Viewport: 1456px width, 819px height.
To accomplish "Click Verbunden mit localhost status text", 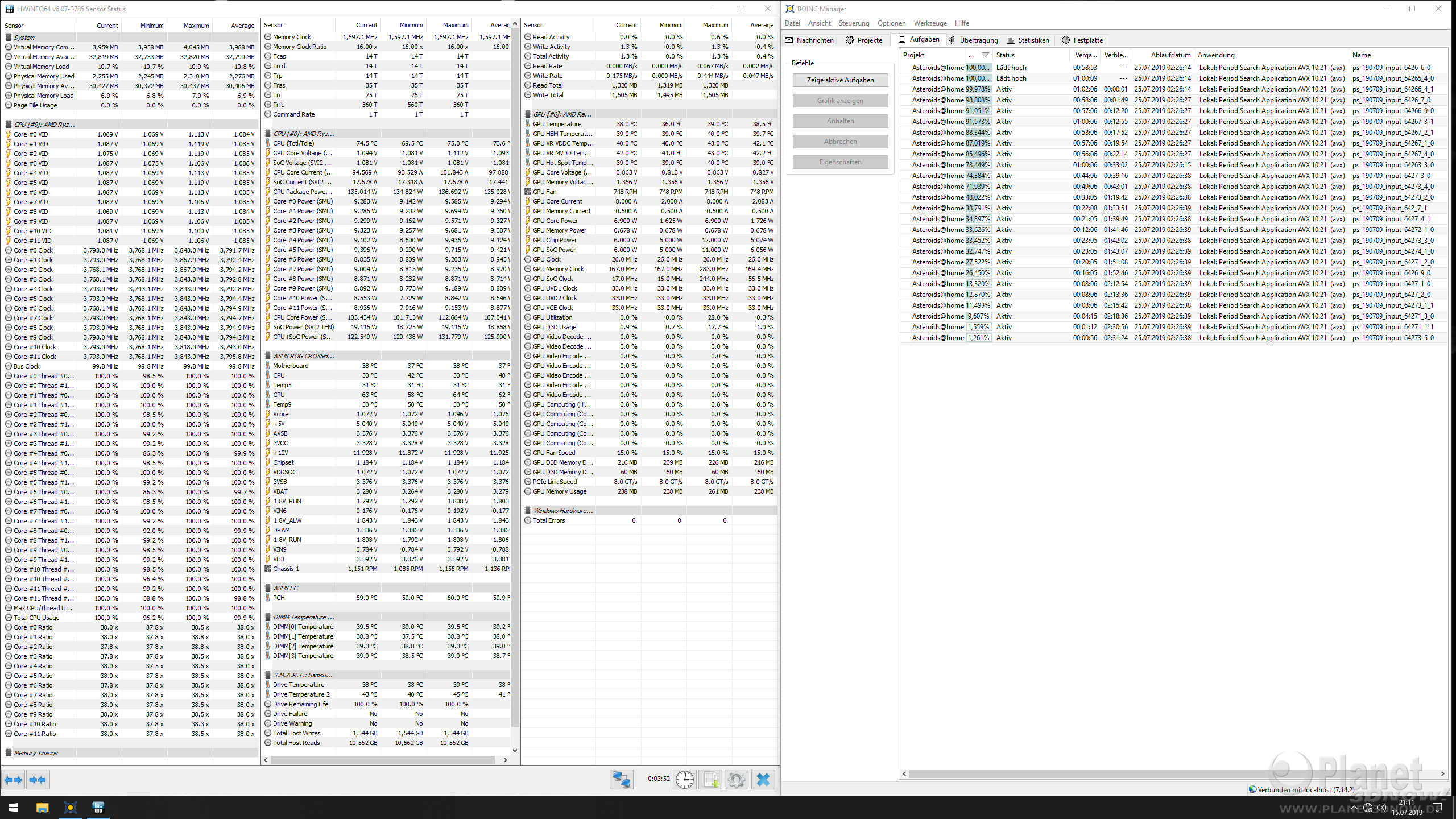I will [x=1305, y=790].
